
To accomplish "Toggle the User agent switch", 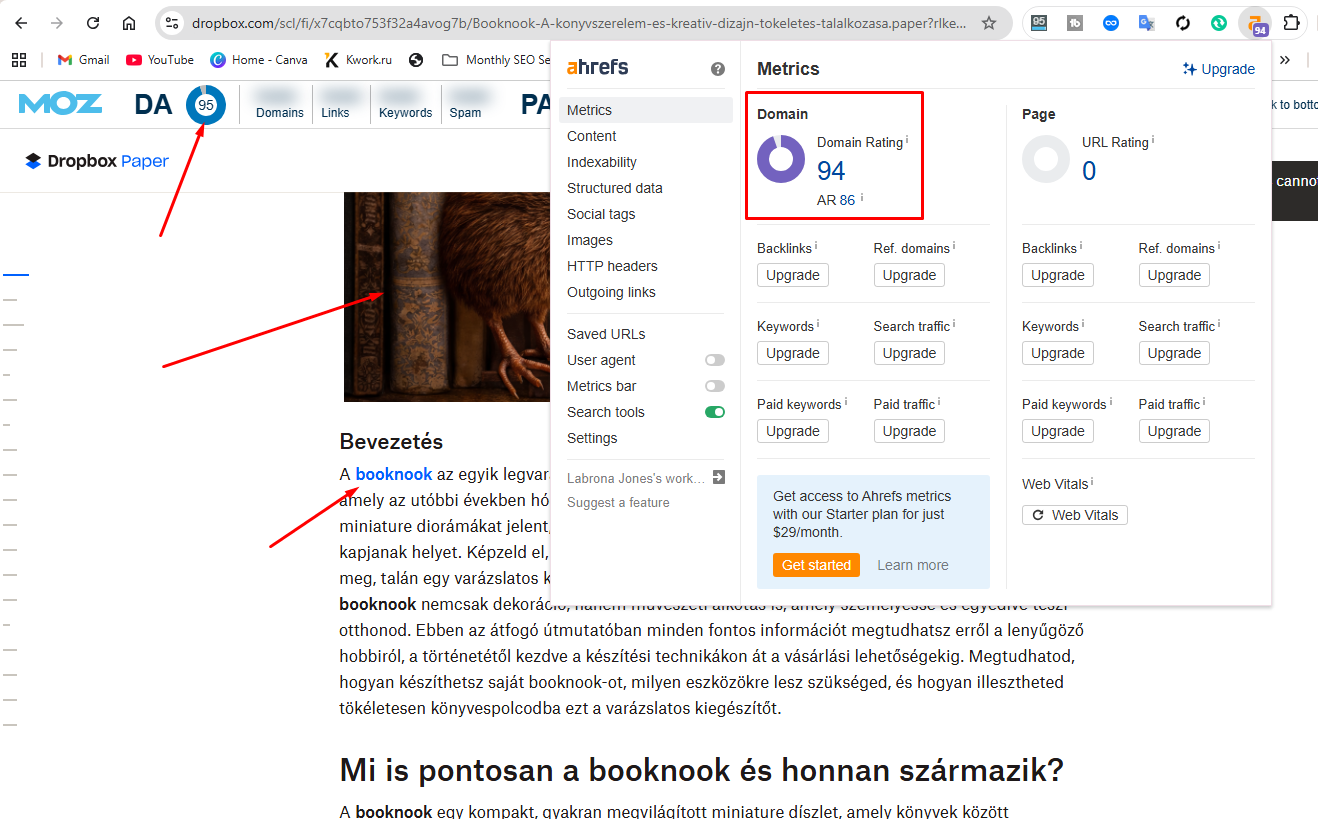I will point(714,359).
